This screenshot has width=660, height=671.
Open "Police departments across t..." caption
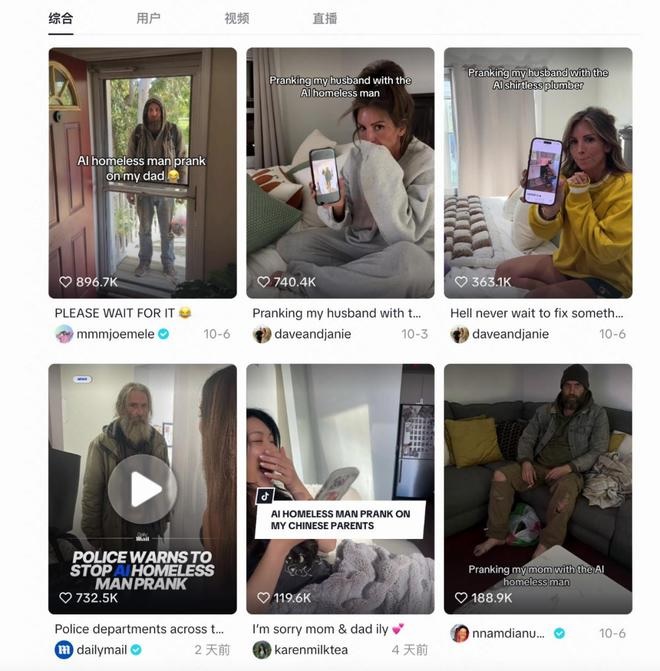pyautogui.click(x=139, y=629)
